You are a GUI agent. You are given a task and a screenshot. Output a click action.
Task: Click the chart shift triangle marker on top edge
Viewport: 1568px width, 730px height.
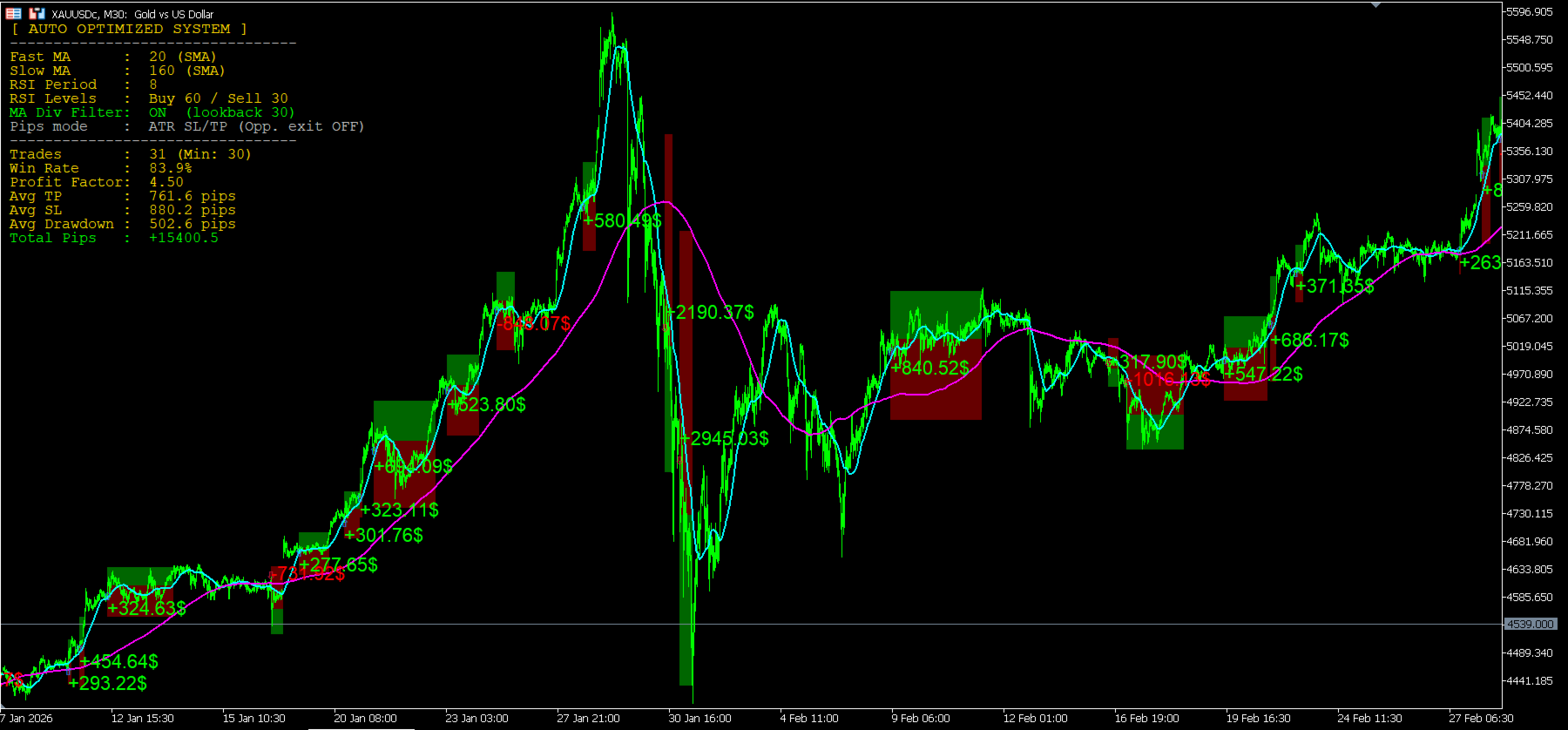point(1375,5)
